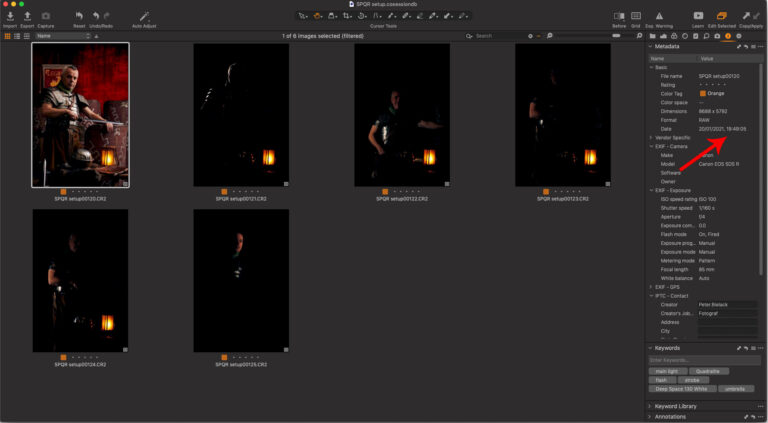Click the Import toolbar icon
Viewport: 768px width, 423px height.
(x=10, y=16)
